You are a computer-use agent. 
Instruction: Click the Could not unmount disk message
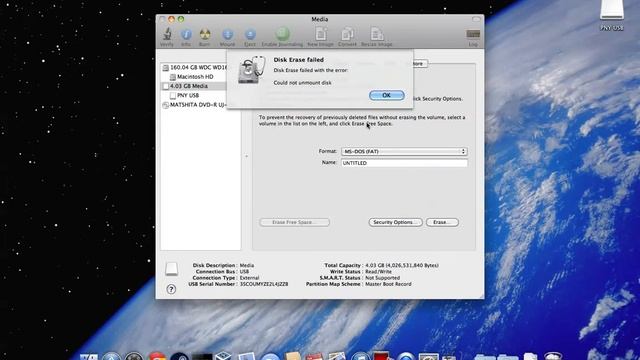click(302, 83)
